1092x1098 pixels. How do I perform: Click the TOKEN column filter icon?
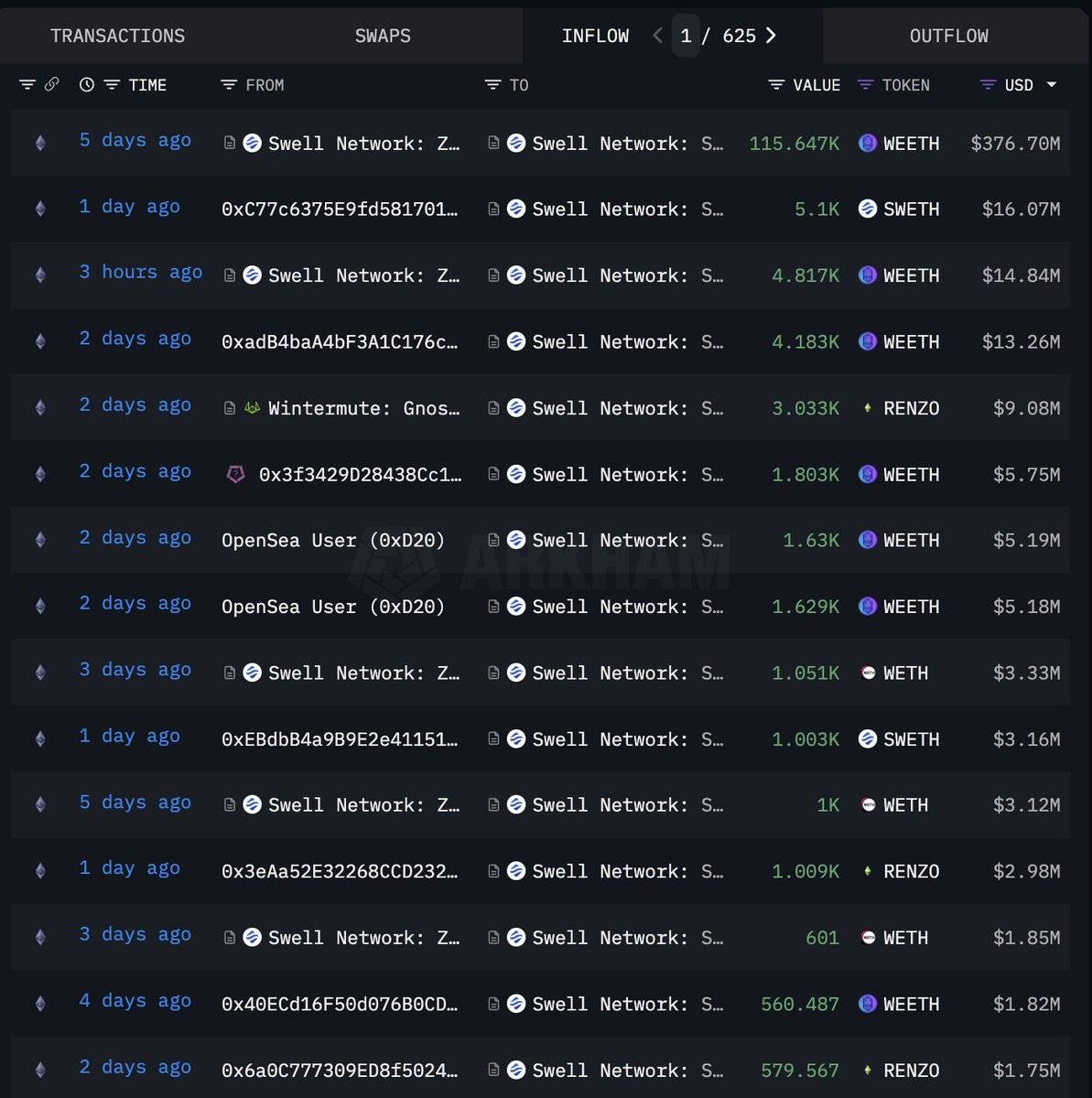pyautogui.click(x=865, y=84)
